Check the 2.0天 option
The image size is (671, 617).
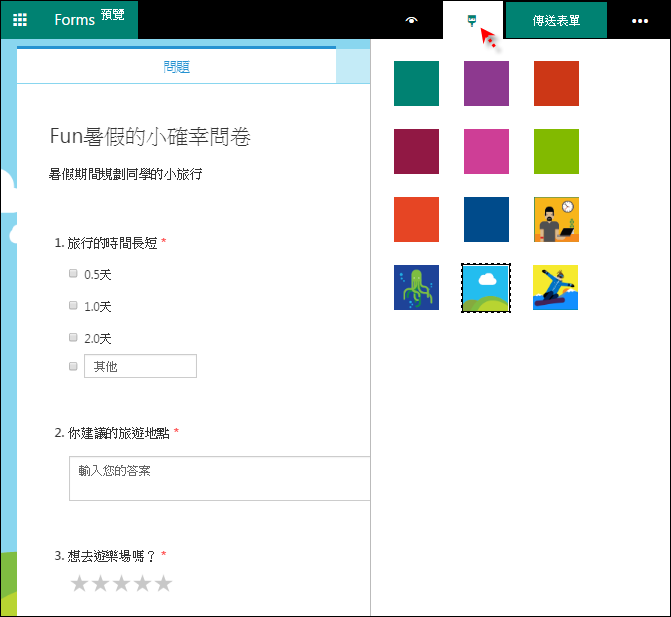[73, 338]
